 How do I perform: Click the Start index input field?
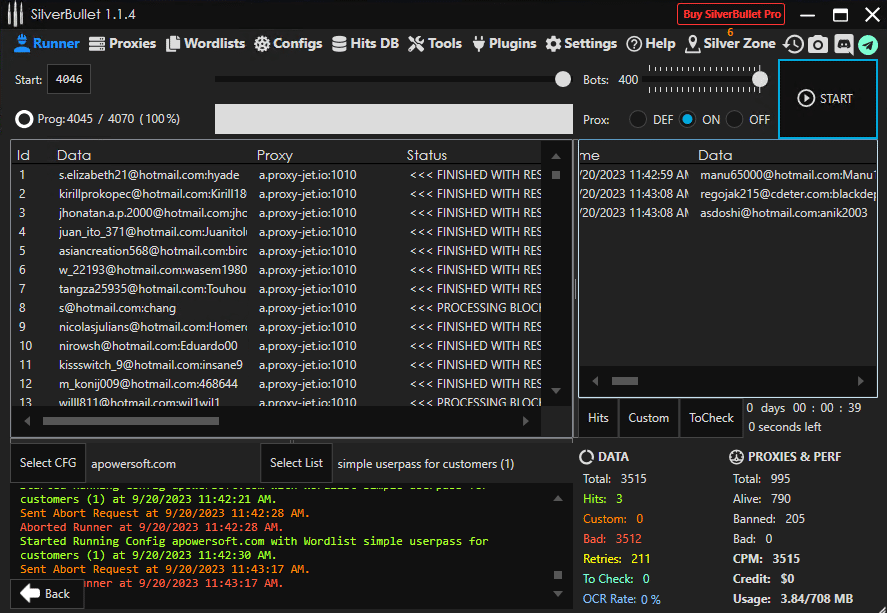pyautogui.click(x=69, y=79)
